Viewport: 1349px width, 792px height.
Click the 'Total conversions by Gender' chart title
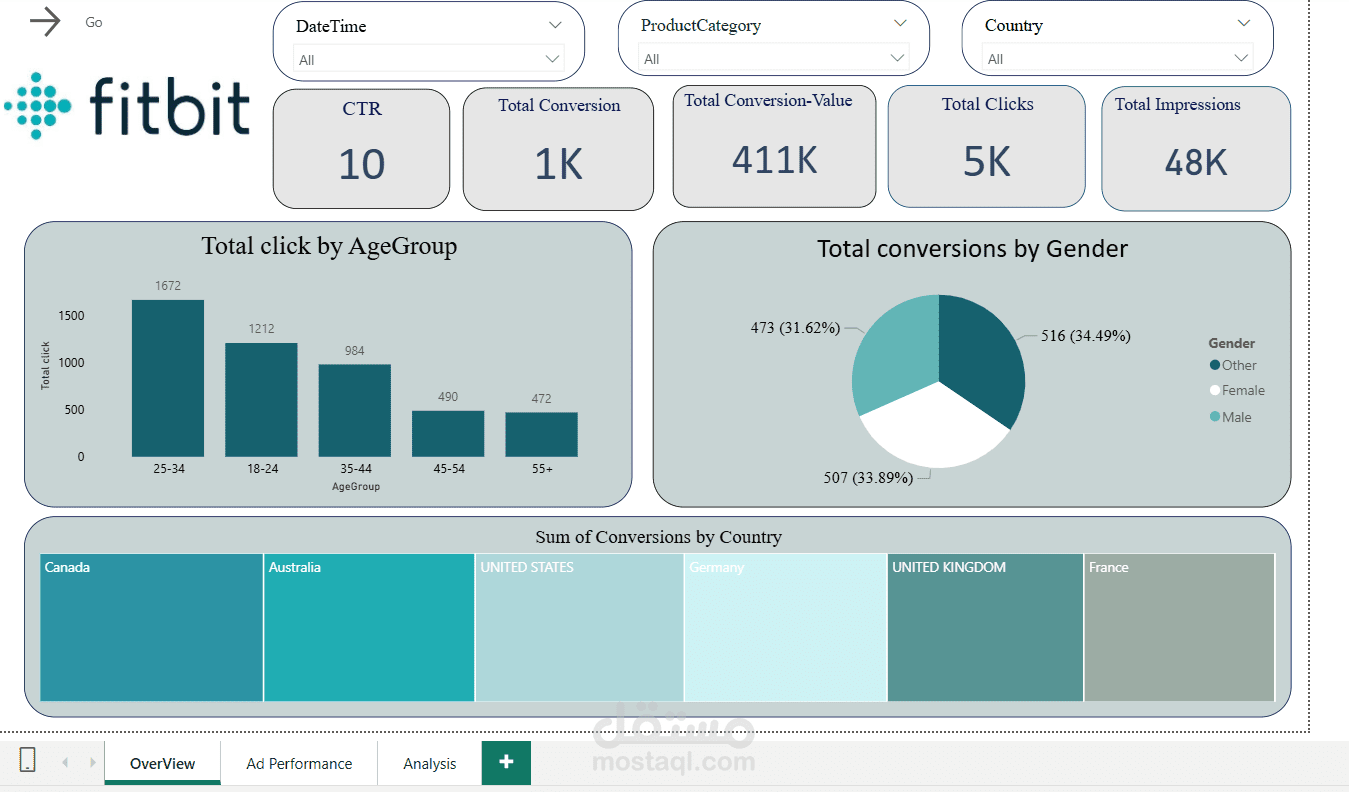(972, 249)
